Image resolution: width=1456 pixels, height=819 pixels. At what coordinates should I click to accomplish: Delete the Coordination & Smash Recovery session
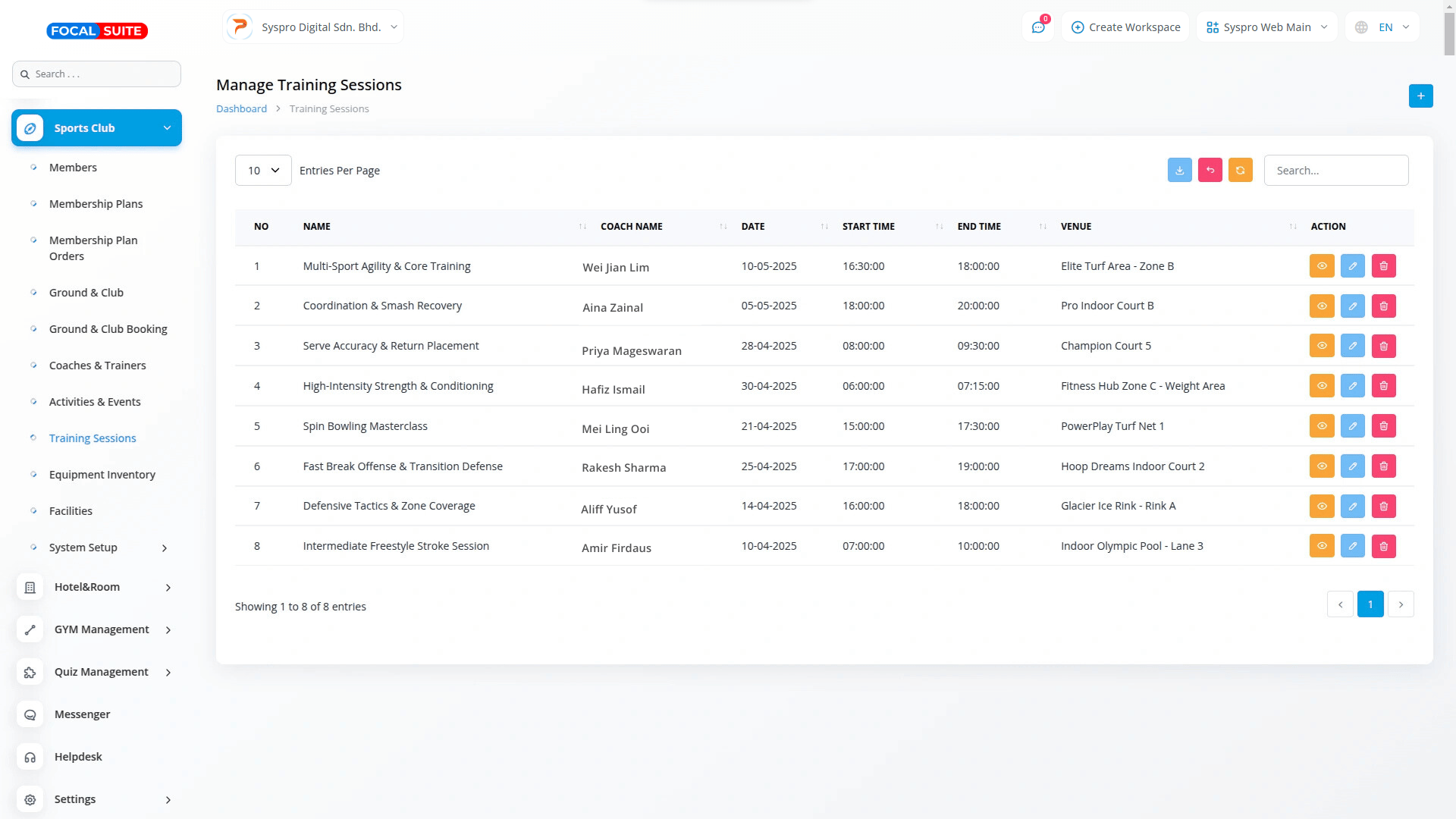point(1383,306)
